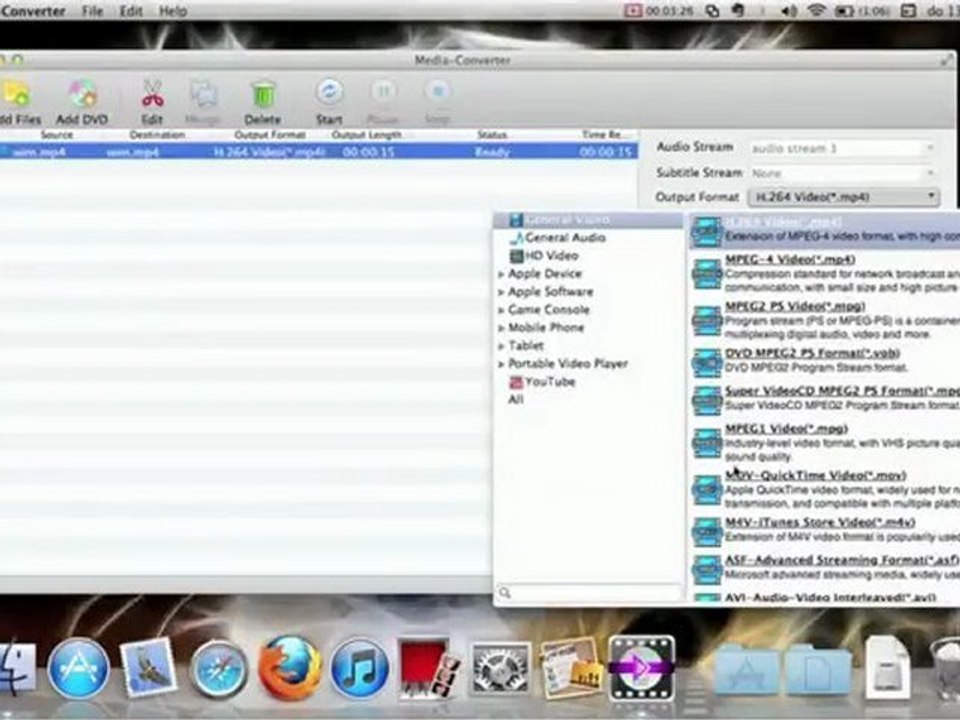Open Trash from the Dock
This screenshot has height=720, width=960.
[x=947, y=668]
